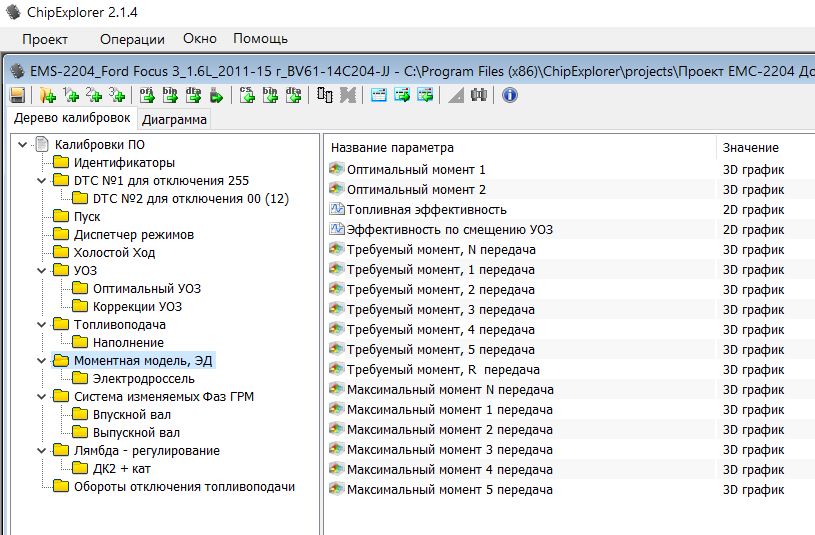Click the compare files icon in toolbar

325,95
